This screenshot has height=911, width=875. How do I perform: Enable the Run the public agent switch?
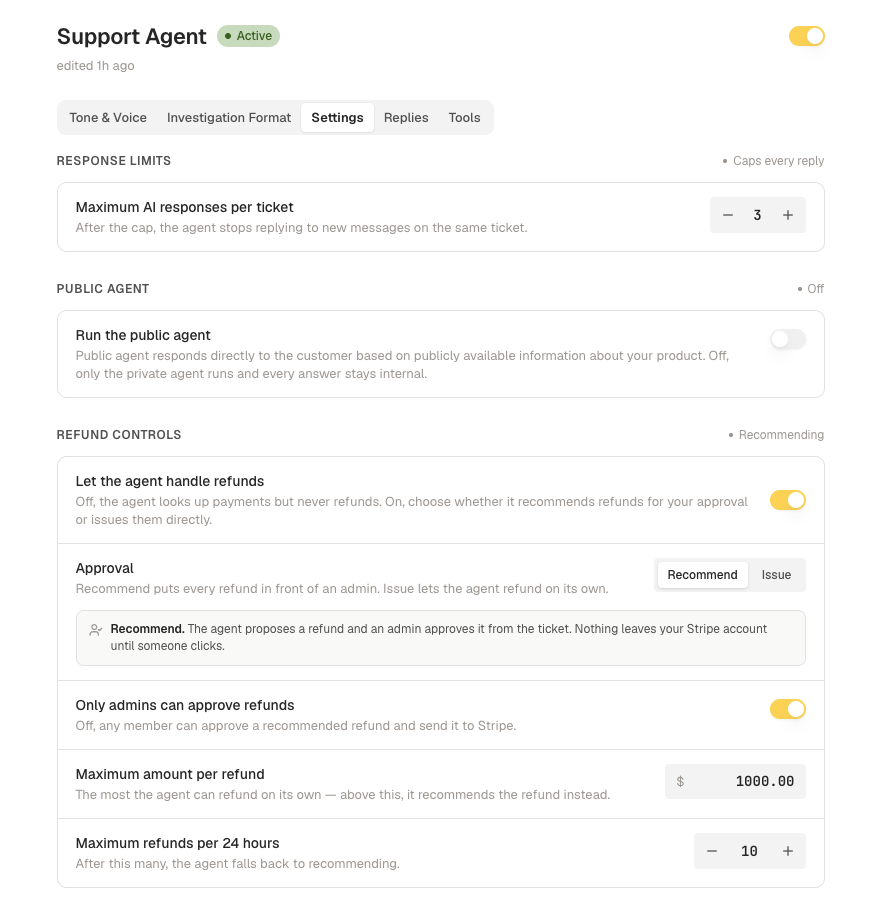pyautogui.click(x=788, y=339)
